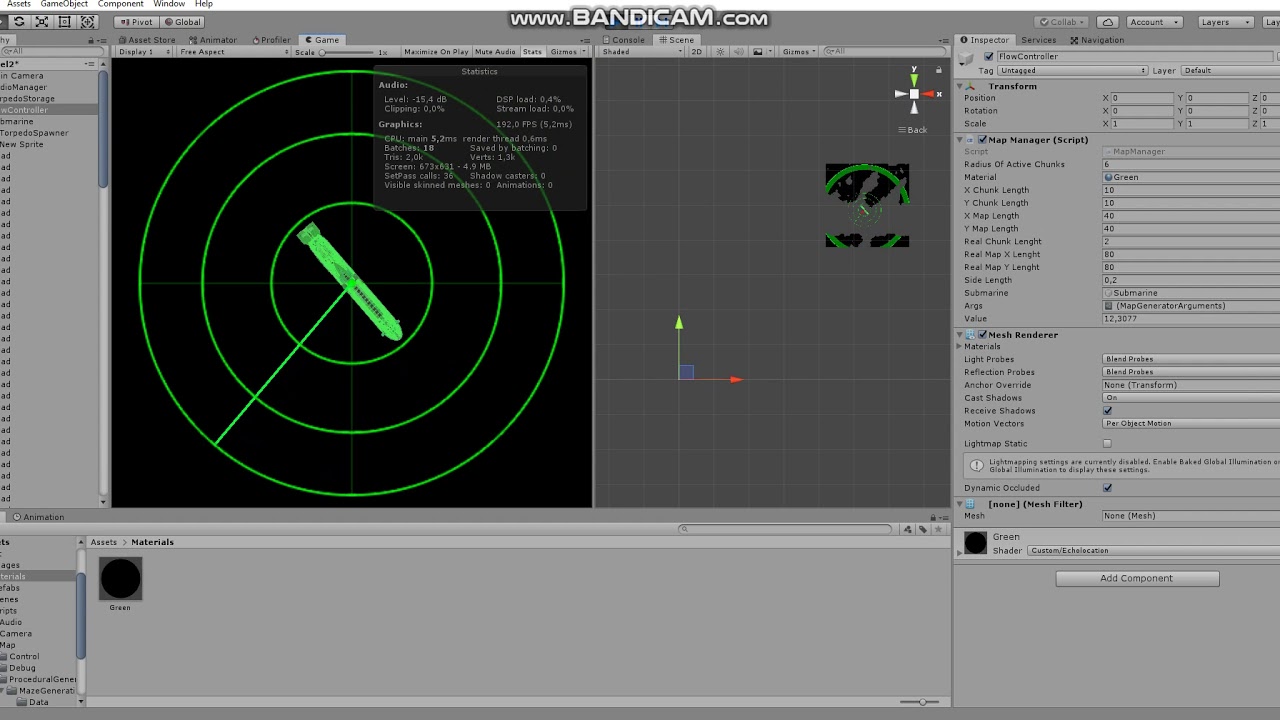Click info icon in lightmap warning
The height and width of the screenshot is (720, 1280).
click(x=977, y=465)
